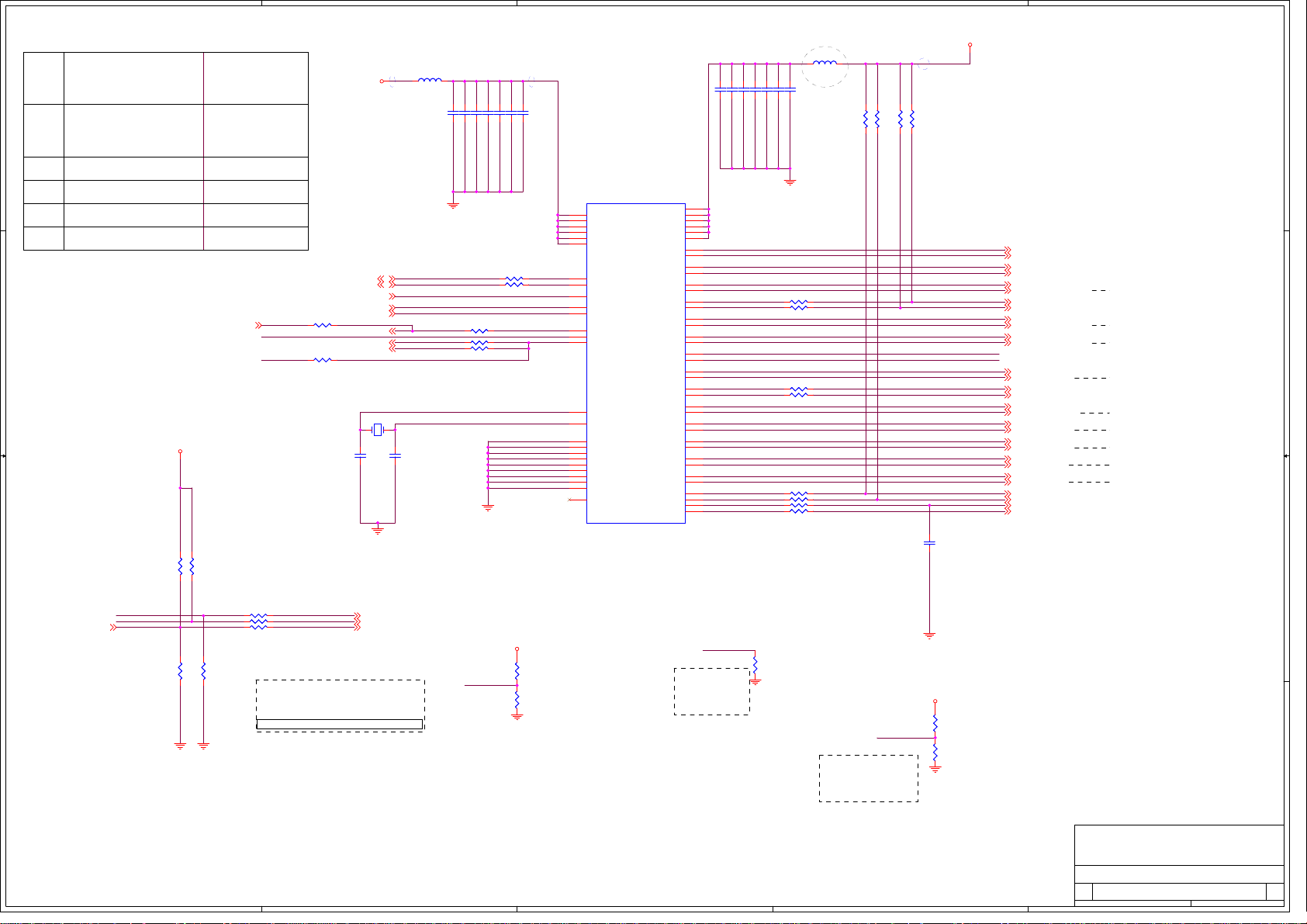This screenshot has height=924, width=1307.
Task: Click the power terminal at the top right
Action: [970, 45]
